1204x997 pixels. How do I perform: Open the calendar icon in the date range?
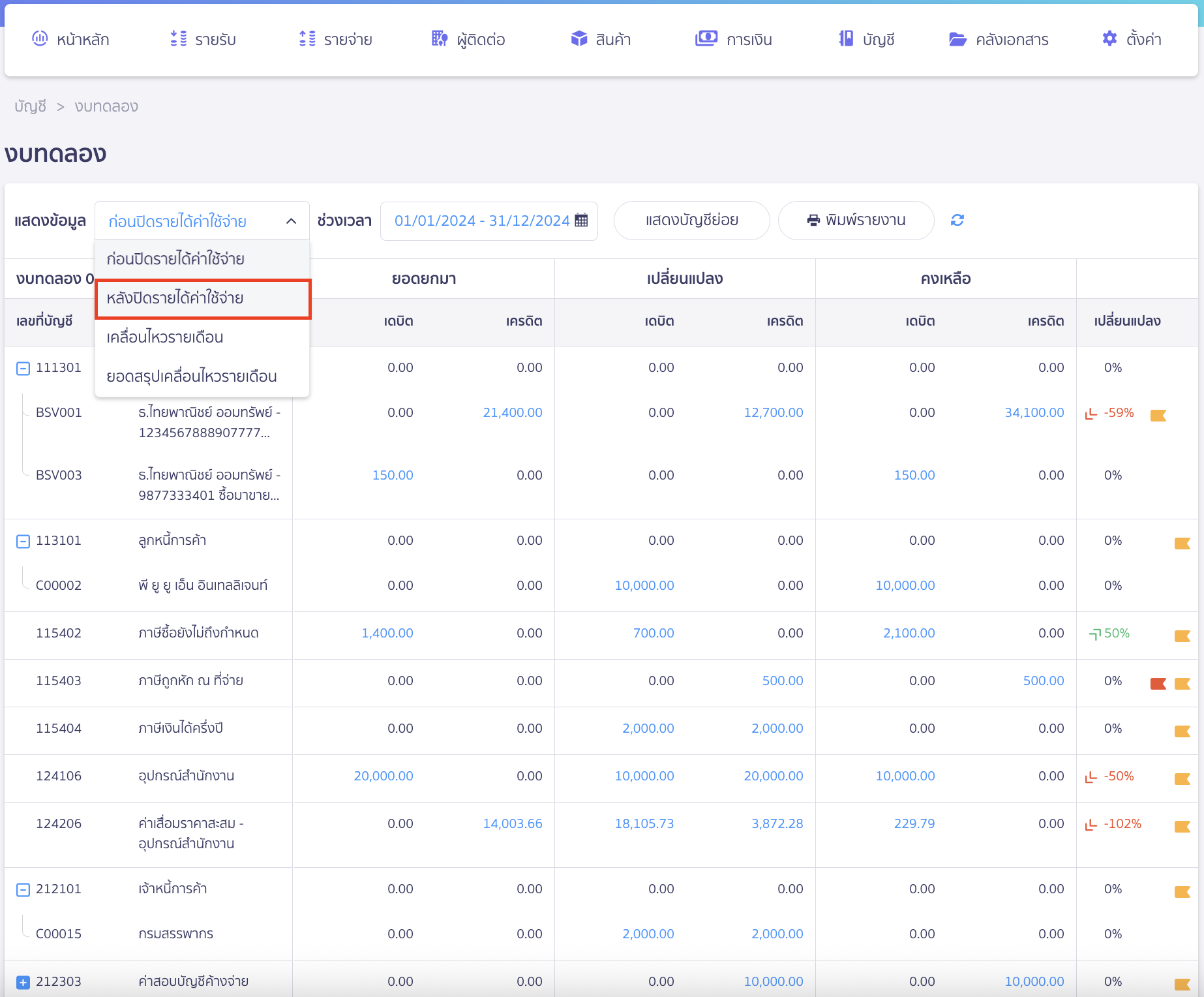tap(581, 221)
